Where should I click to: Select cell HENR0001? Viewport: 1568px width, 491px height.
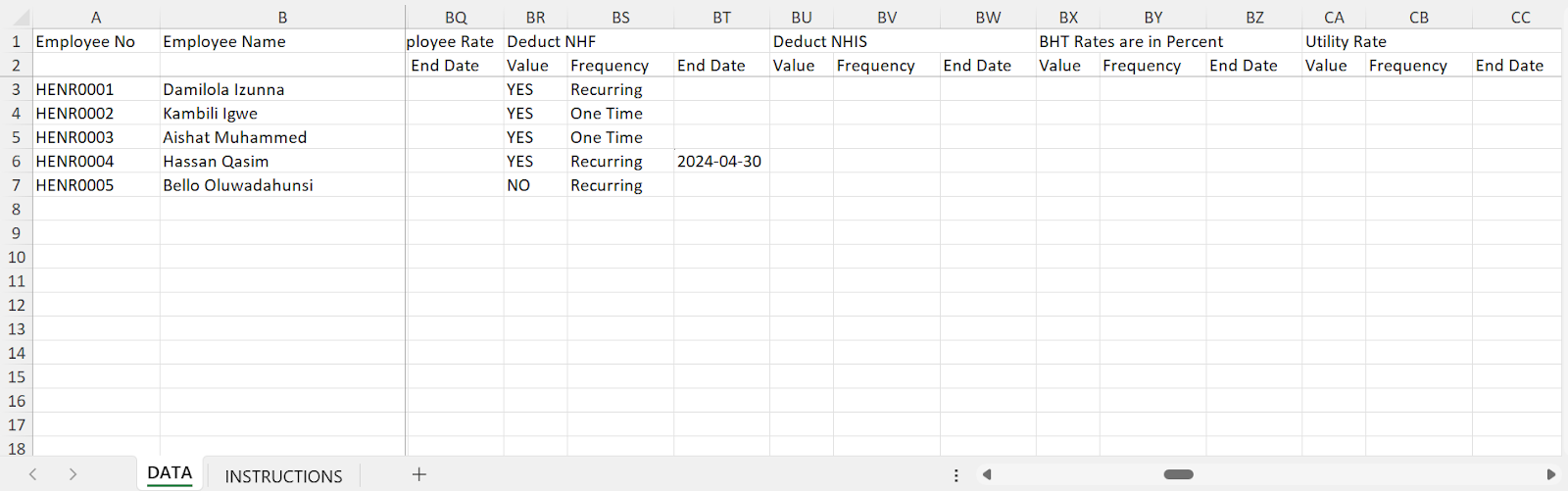(96, 89)
